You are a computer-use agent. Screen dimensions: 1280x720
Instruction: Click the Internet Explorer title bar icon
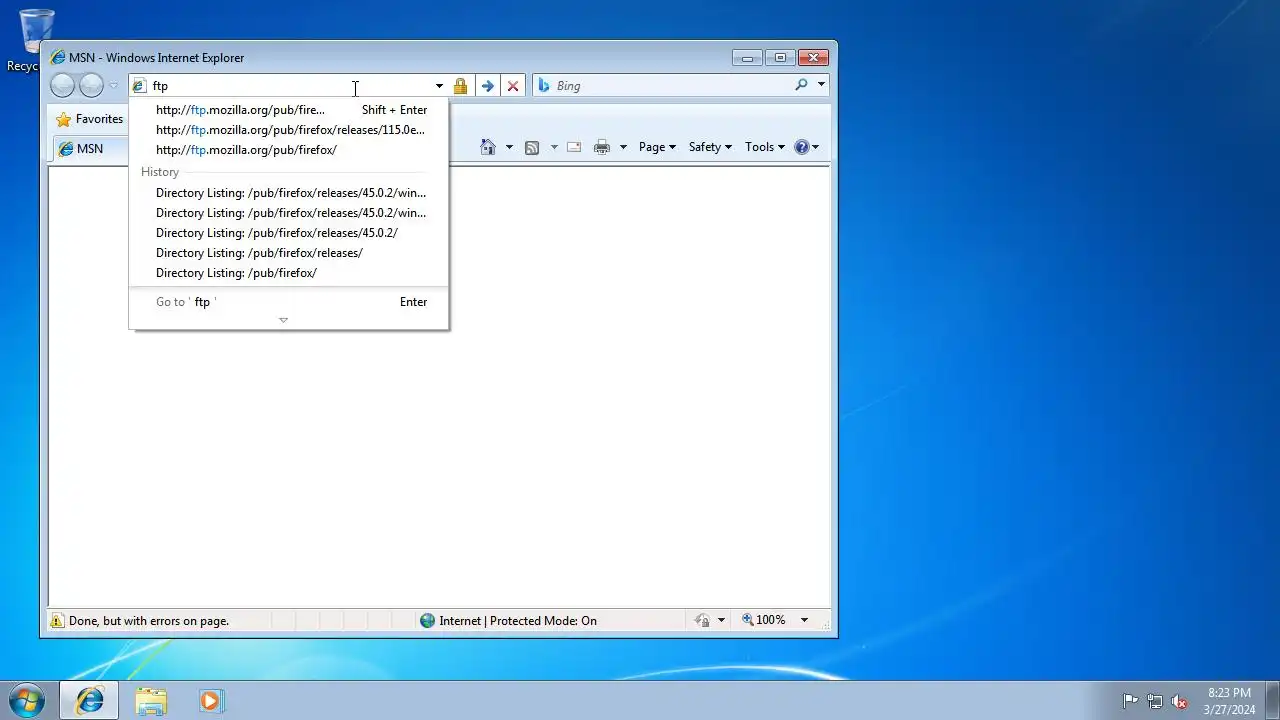58,58
